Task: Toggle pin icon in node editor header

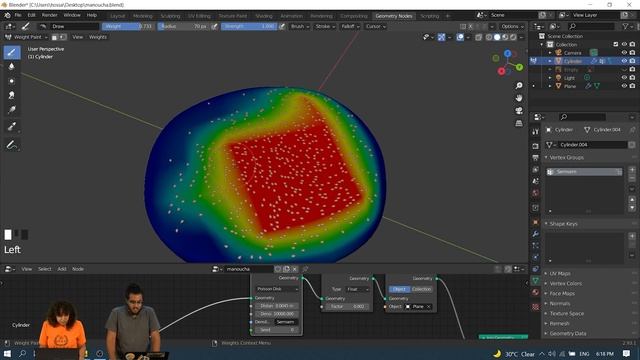Action: coord(305,269)
